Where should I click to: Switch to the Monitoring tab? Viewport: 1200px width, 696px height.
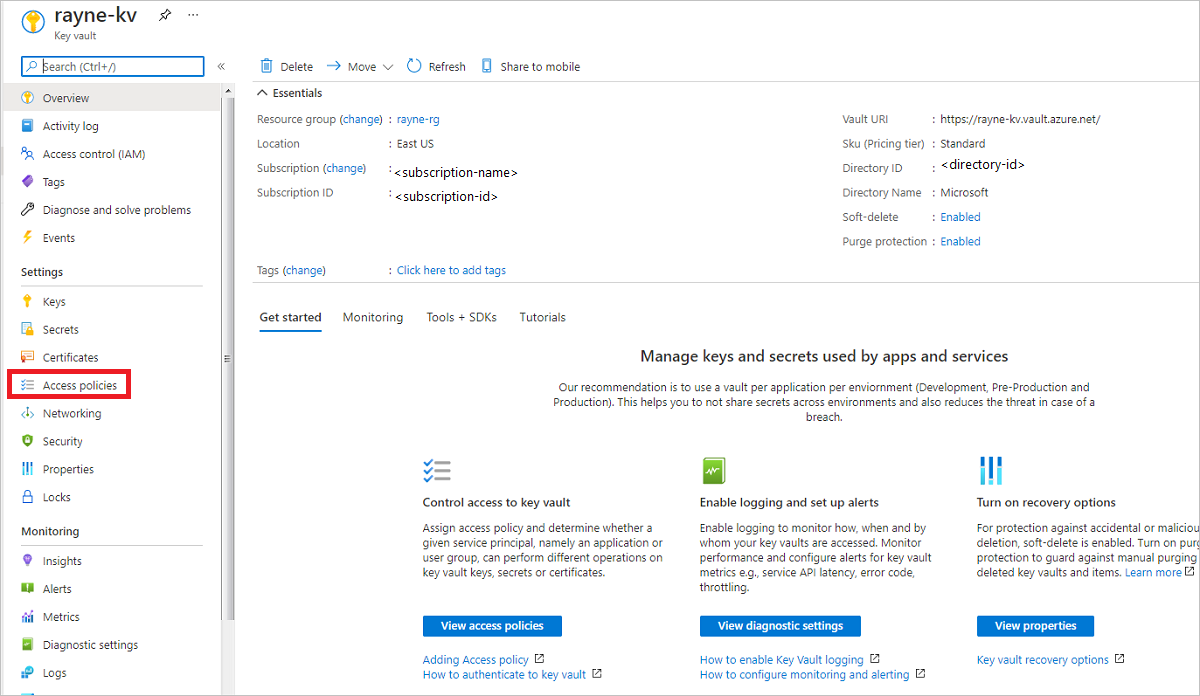(373, 317)
